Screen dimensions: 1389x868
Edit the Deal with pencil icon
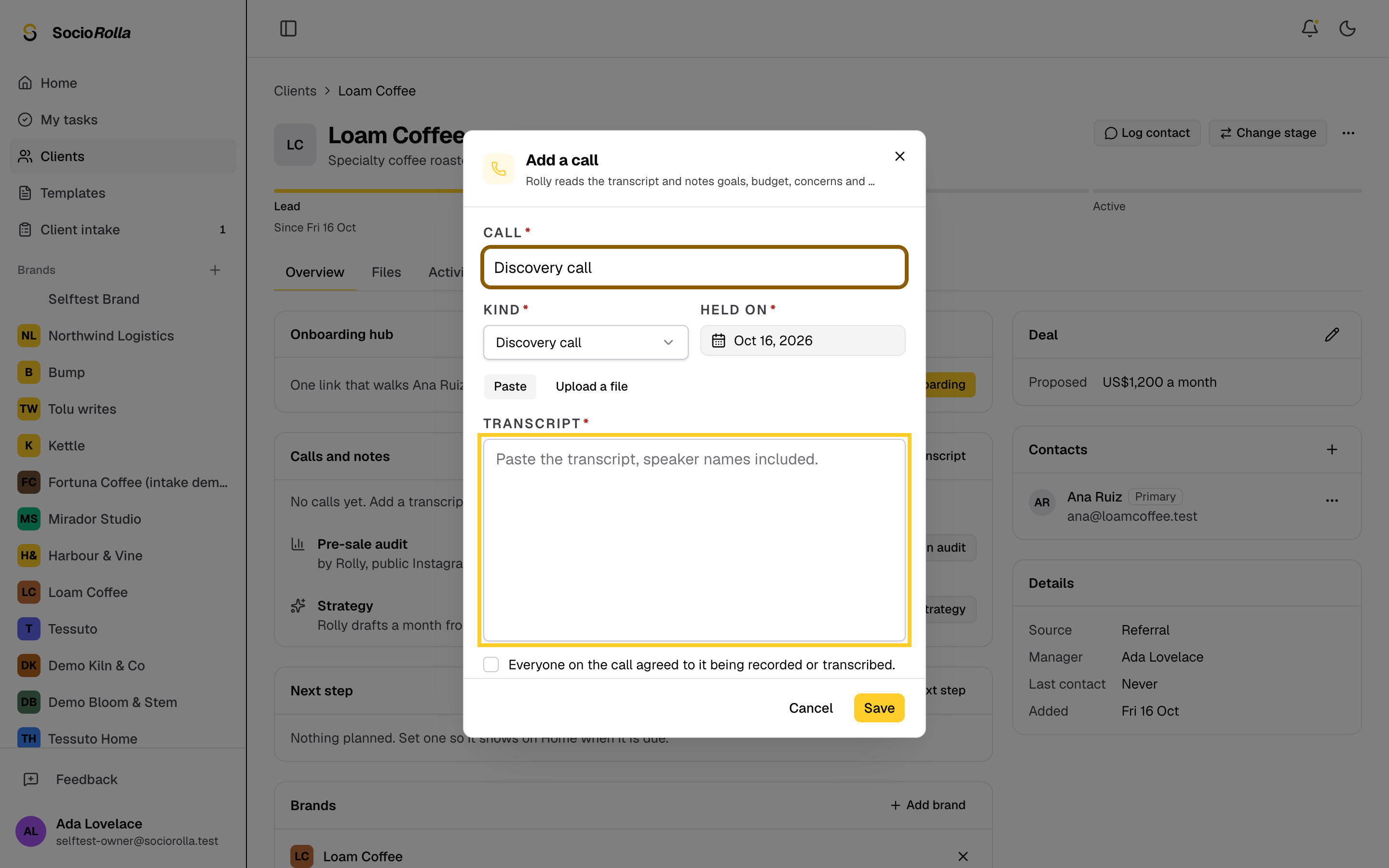point(1332,335)
